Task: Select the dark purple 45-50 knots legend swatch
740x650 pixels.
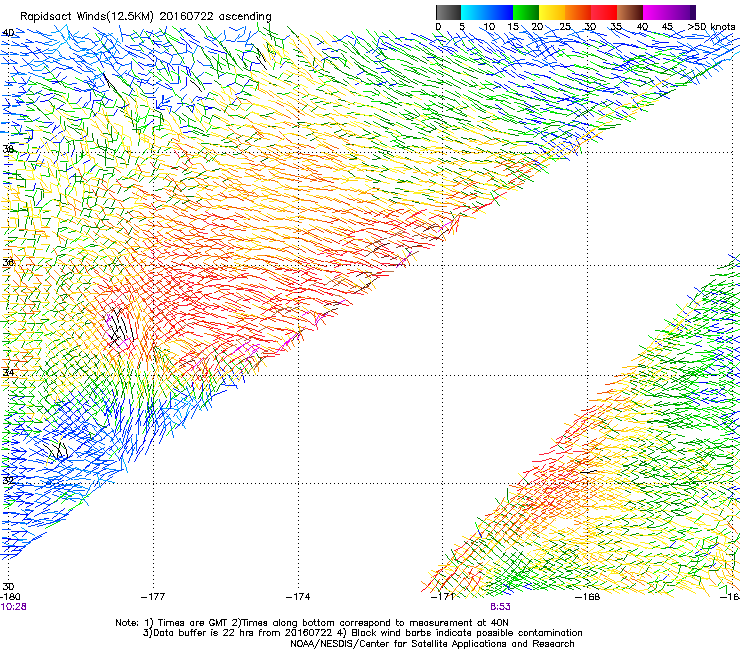Action: (682, 12)
